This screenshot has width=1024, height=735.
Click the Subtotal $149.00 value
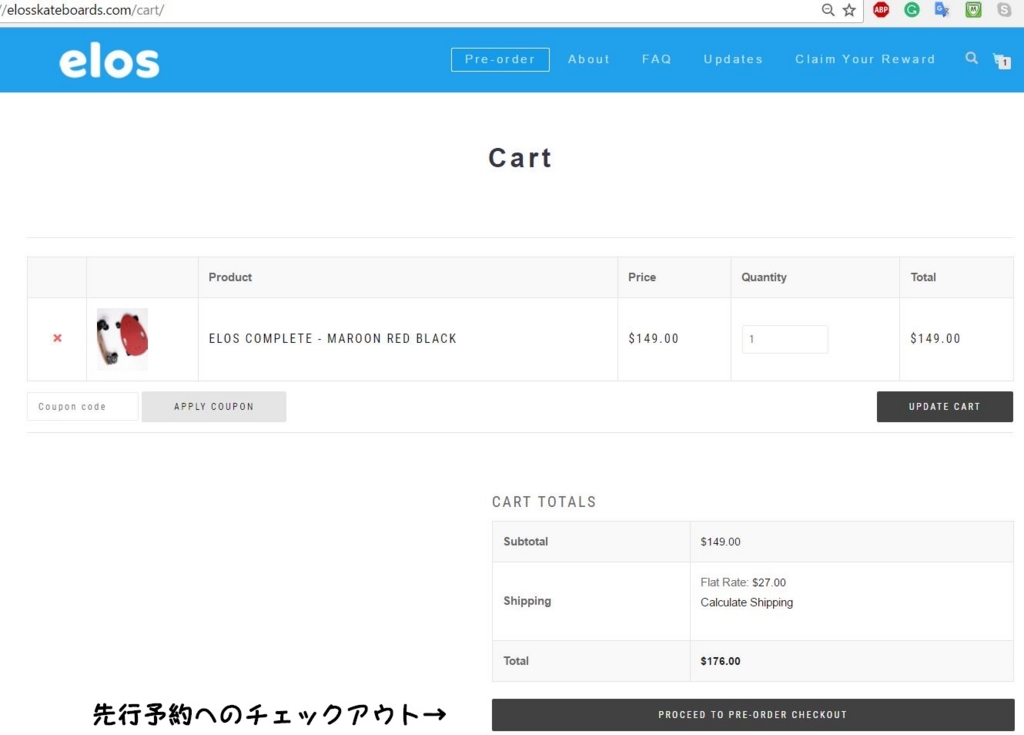720,542
